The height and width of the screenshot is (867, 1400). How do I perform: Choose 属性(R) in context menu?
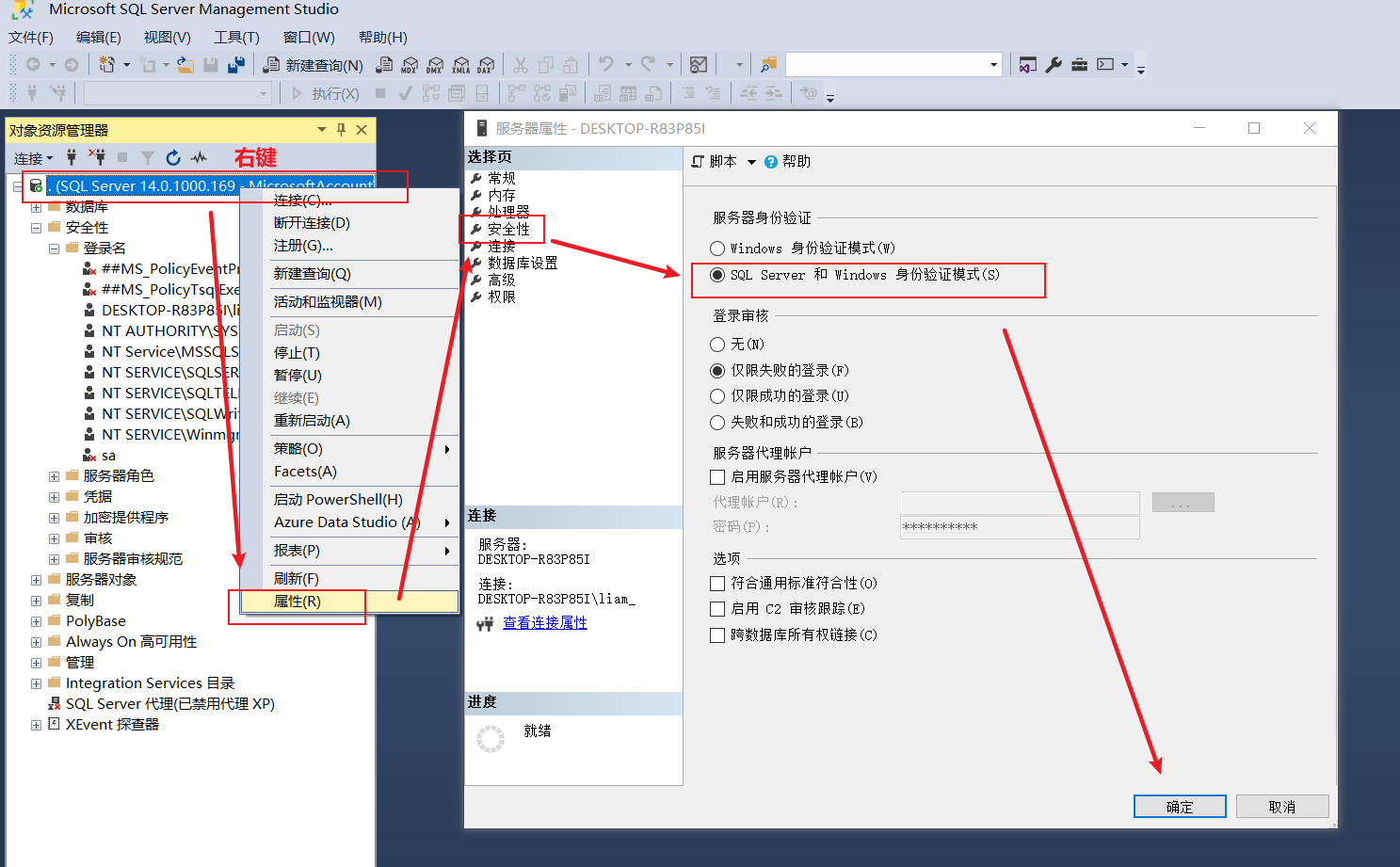pos(349,602)
